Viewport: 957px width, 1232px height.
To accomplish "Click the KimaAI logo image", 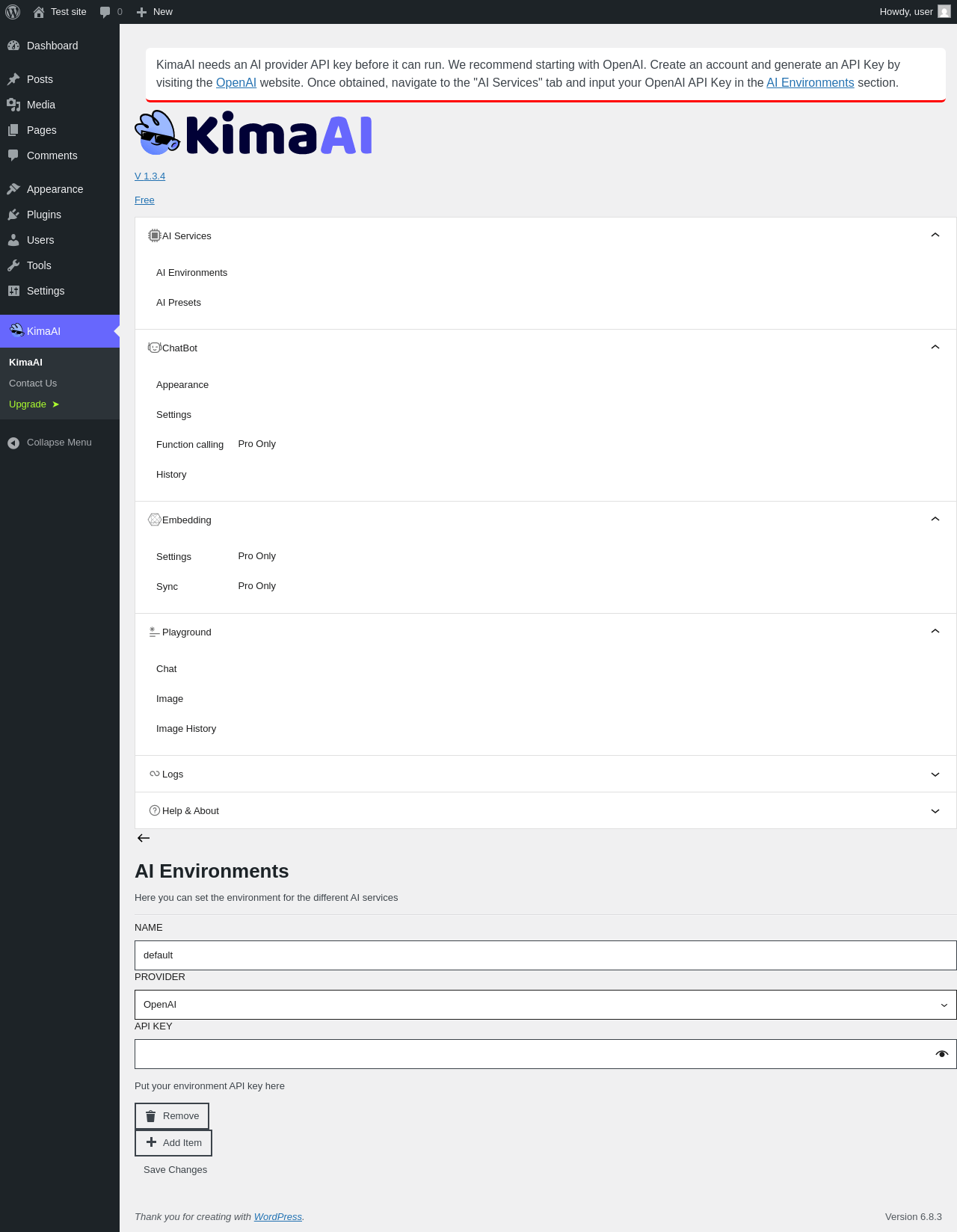I will pos(253,133).
